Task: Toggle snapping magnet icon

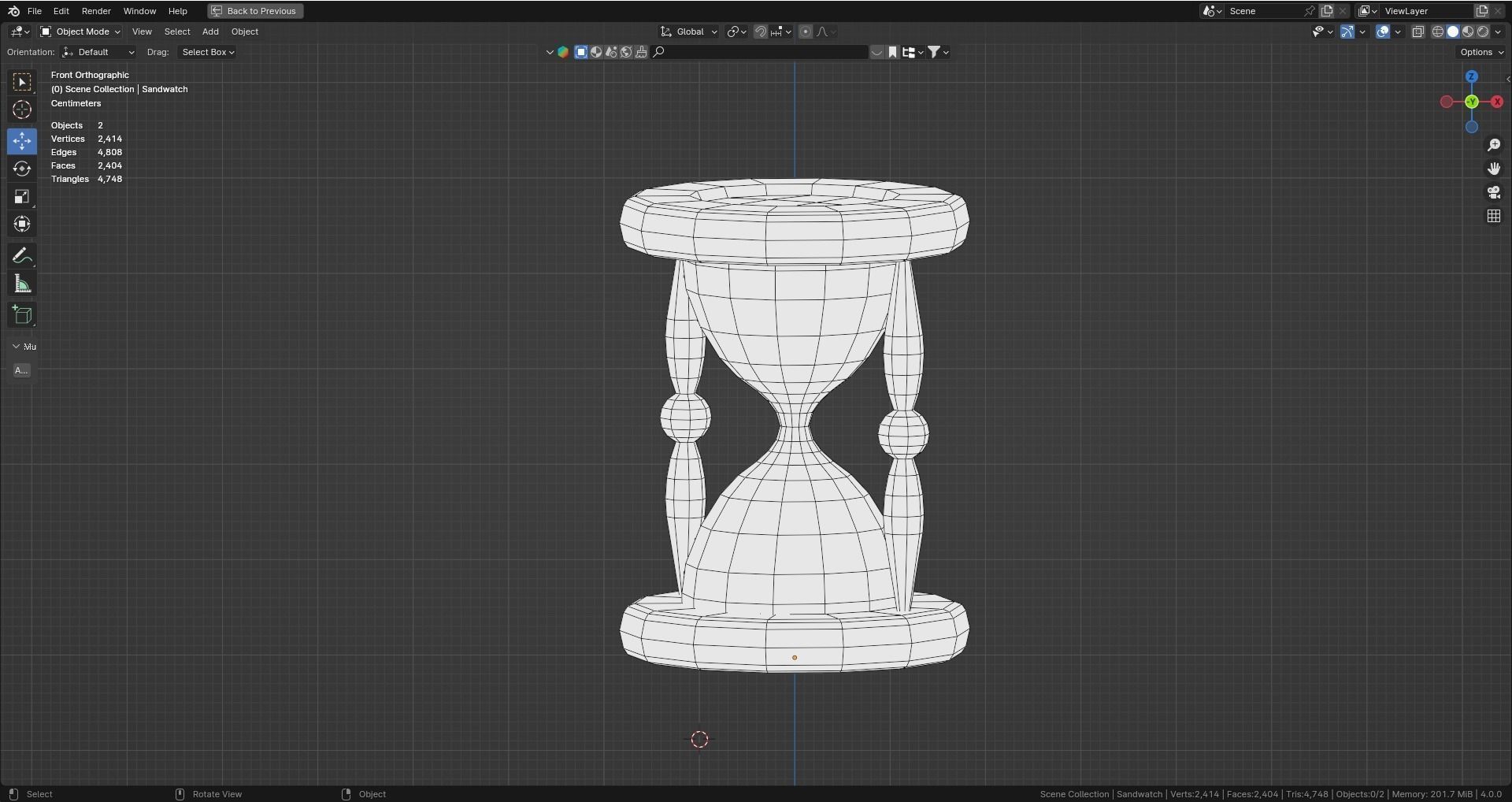Action: tap(760, 32)
